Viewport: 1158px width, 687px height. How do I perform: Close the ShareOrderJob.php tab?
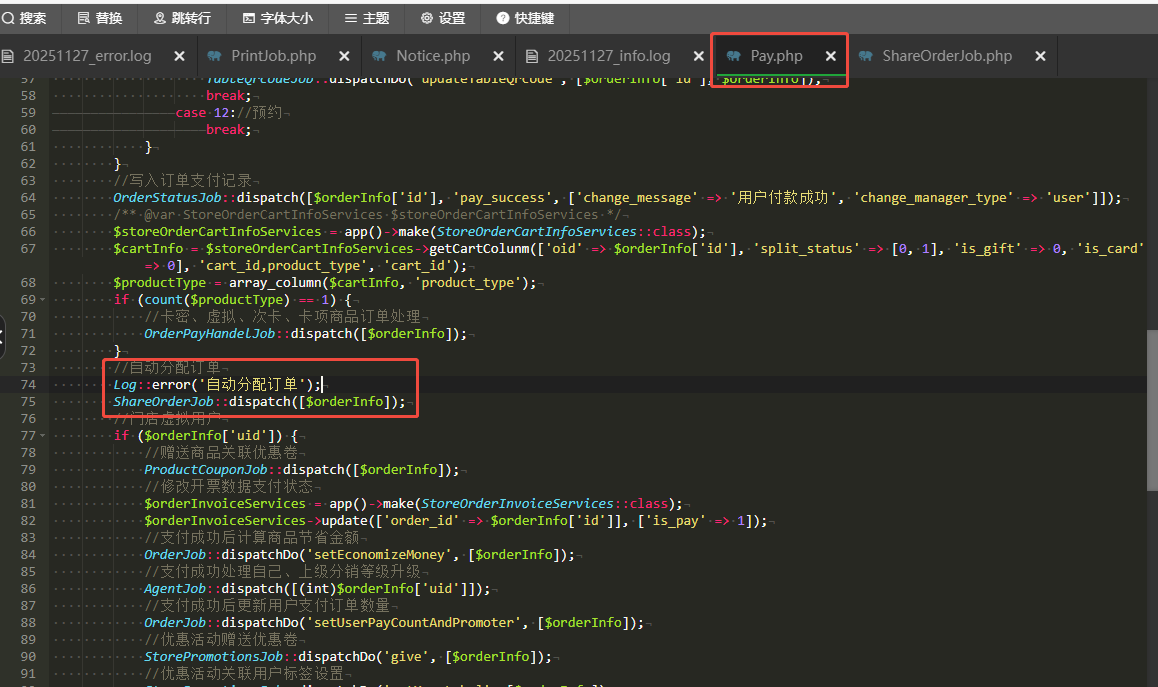(1040, 56)
